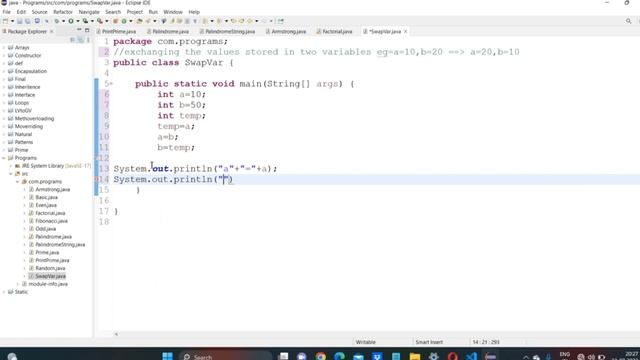Click the Coverage launch toolbar icon
This screenshot has width=640, height=360.
[x=85, y=21]
